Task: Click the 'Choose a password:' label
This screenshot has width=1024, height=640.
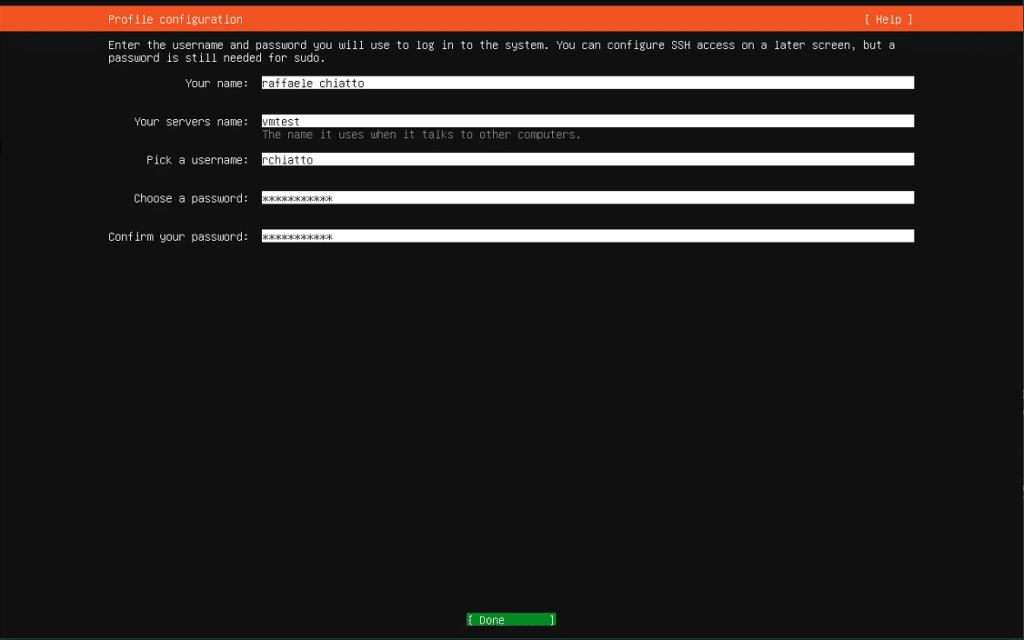Action: pos(191,199)
